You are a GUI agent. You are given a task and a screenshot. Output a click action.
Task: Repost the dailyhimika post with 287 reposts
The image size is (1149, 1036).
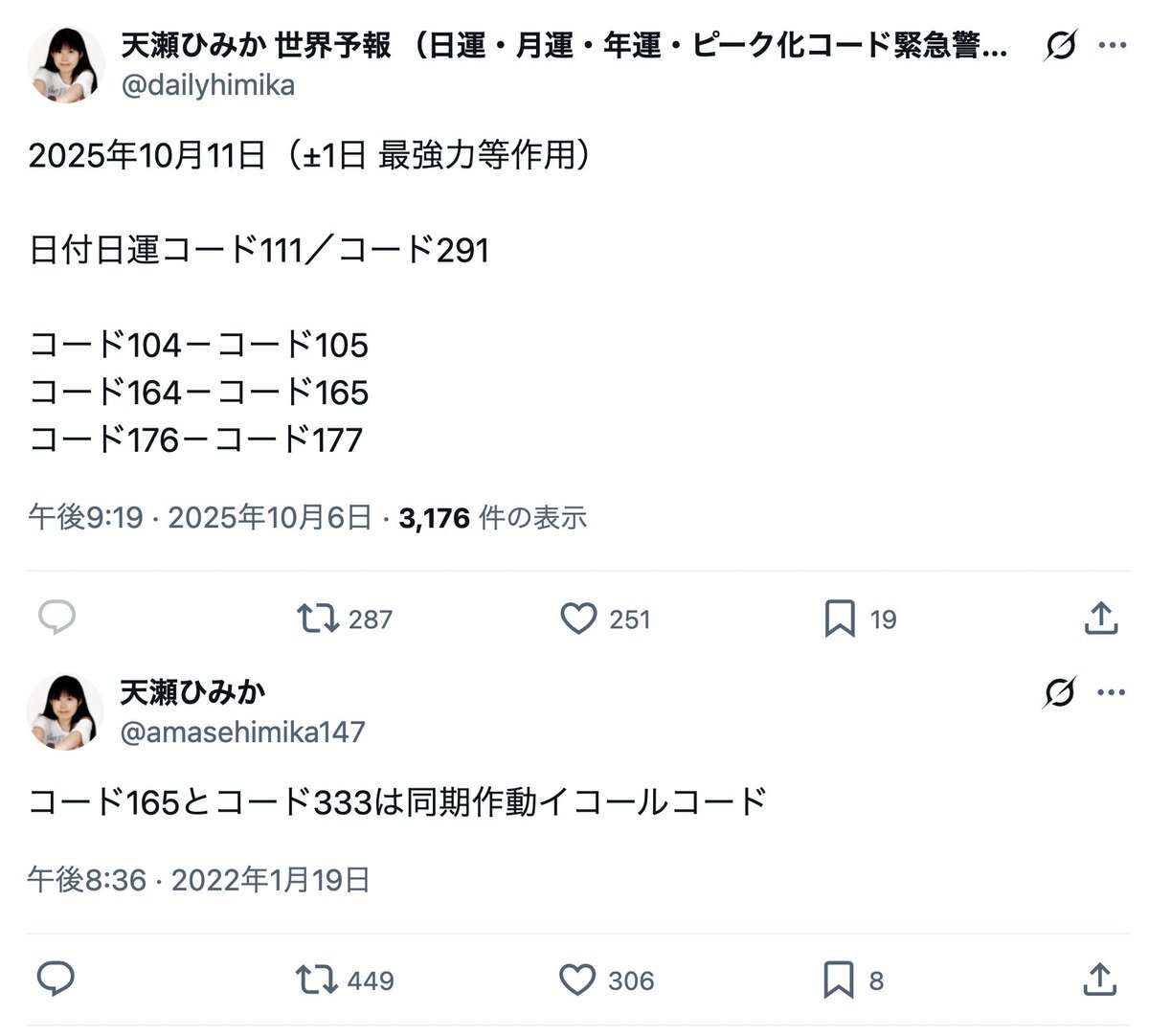click(x=317, y=619)
